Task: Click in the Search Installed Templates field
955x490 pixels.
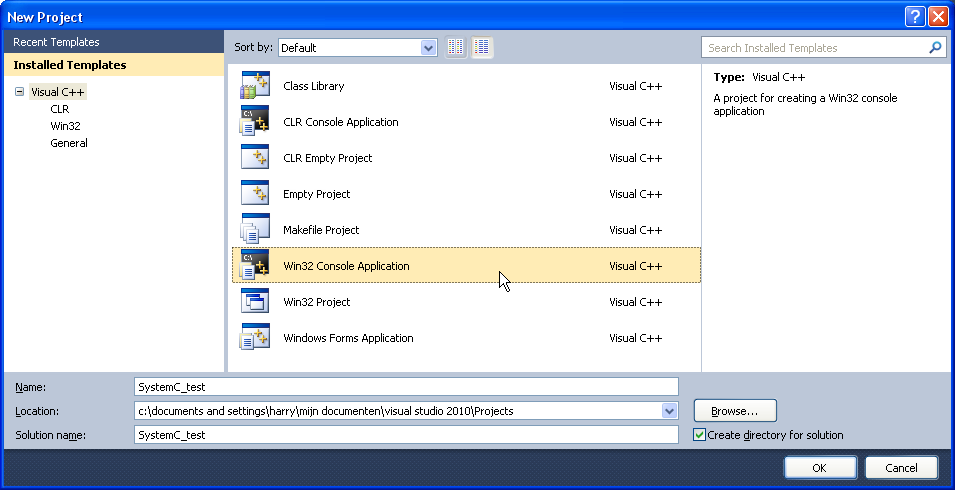Action: [x=815, y=48]
